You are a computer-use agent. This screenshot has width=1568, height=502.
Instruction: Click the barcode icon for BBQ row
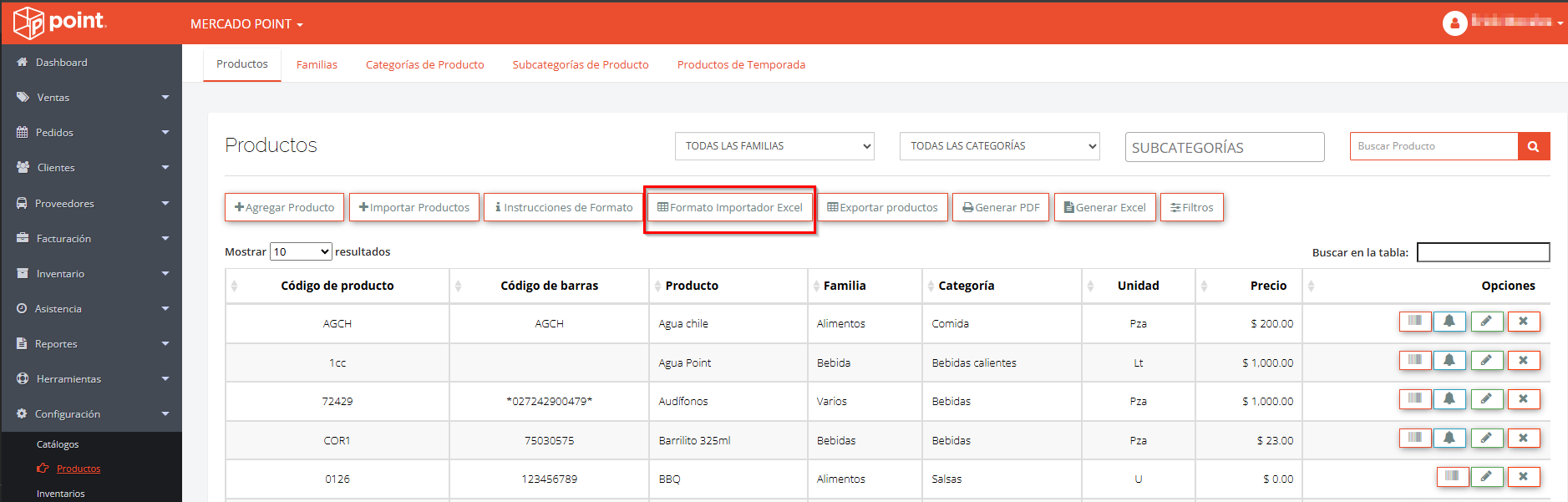[1452, 477]
